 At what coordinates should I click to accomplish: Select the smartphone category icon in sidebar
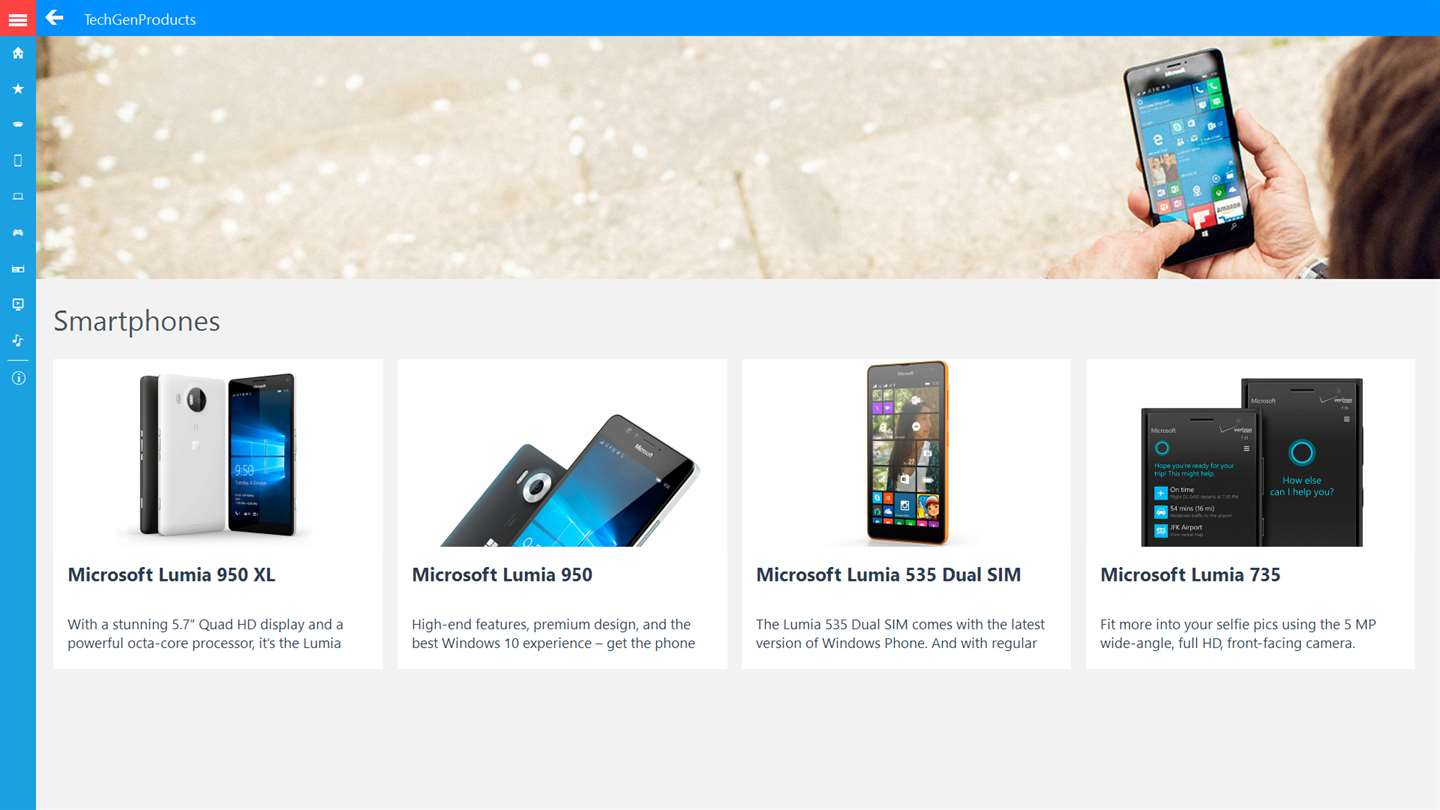point(18,161)
